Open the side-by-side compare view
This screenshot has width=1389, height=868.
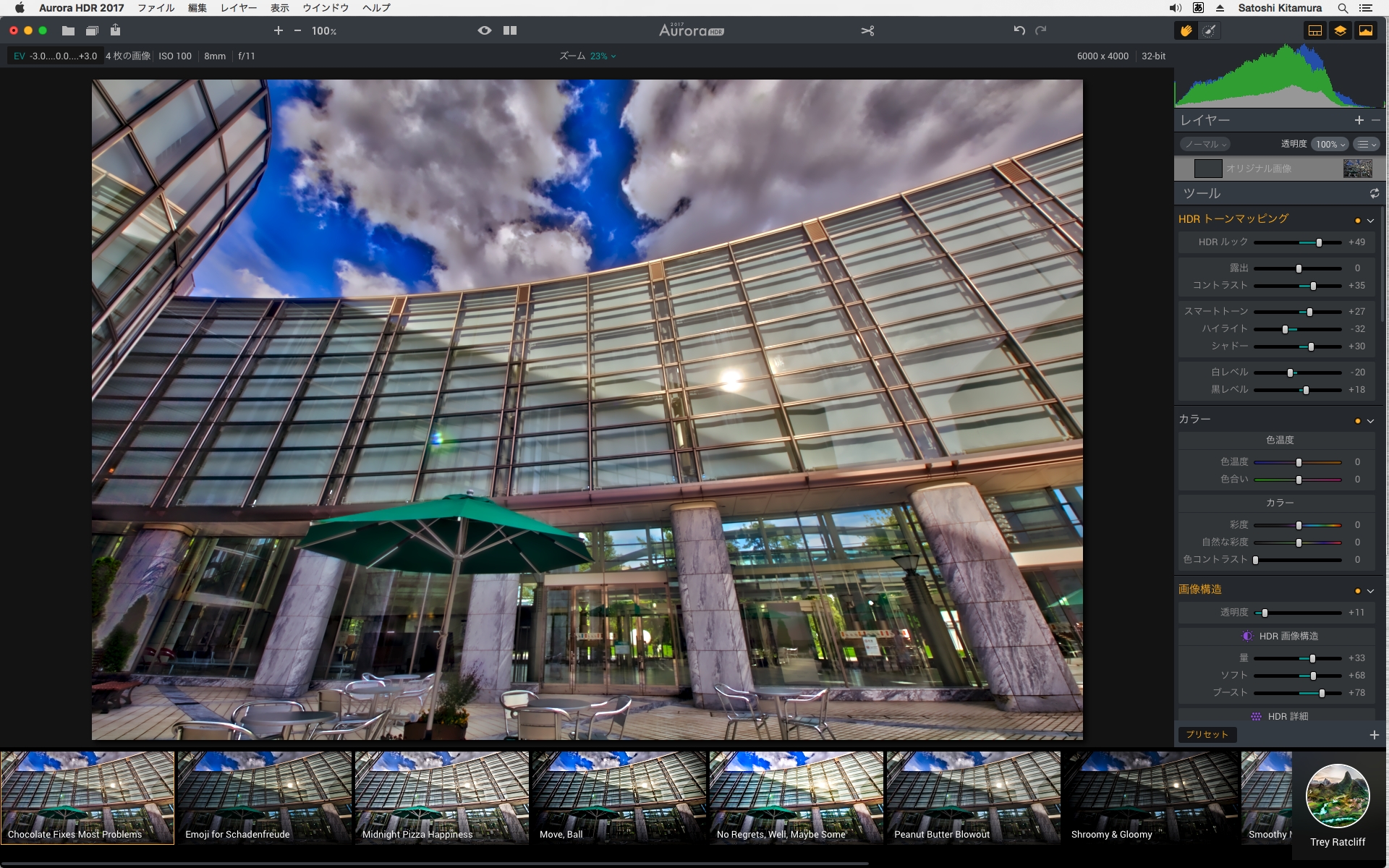pos(510,30)
